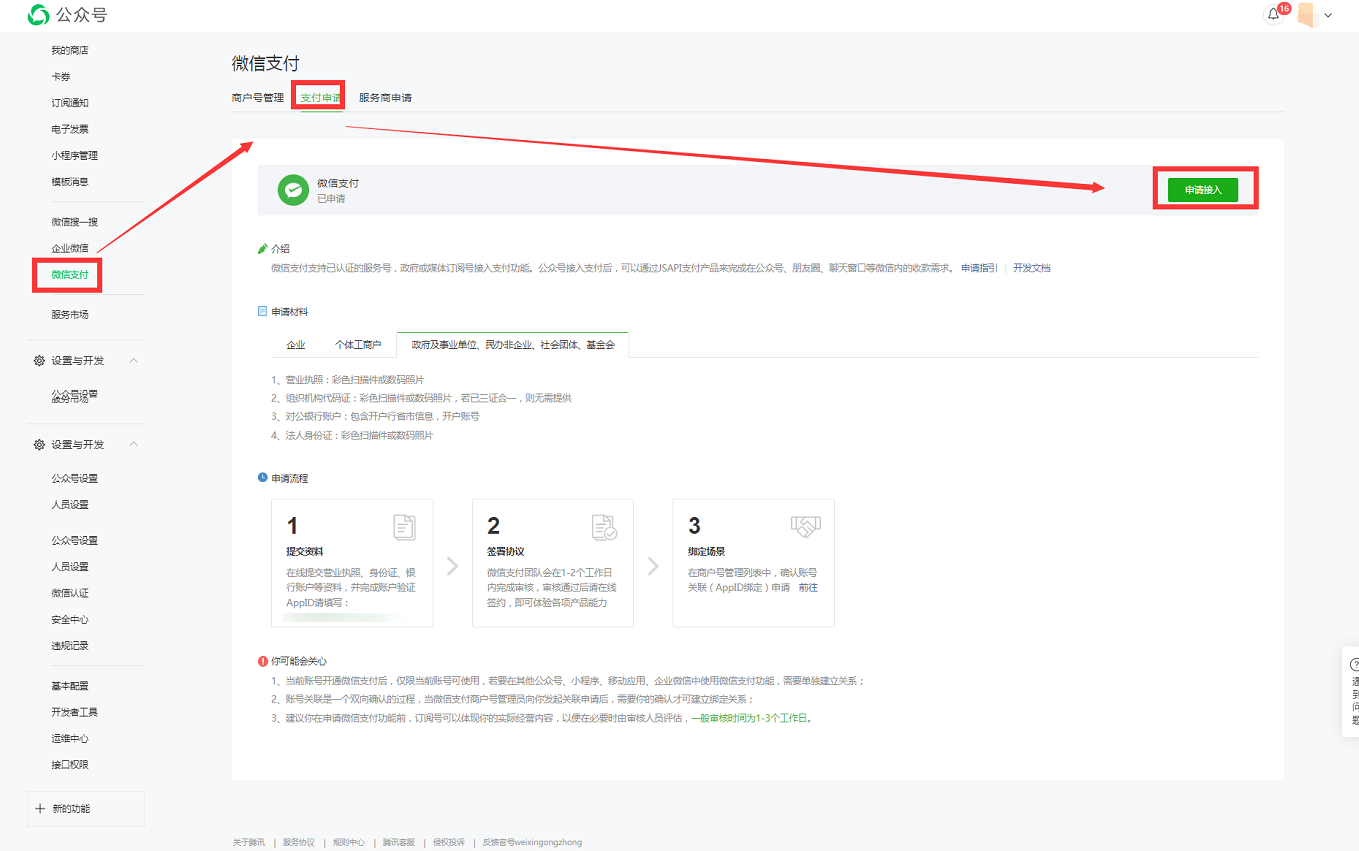Open 小程序管理 in the sidebar
Image resolution: width=1359 pixels, height=851 pixels.
pos(75,155)
